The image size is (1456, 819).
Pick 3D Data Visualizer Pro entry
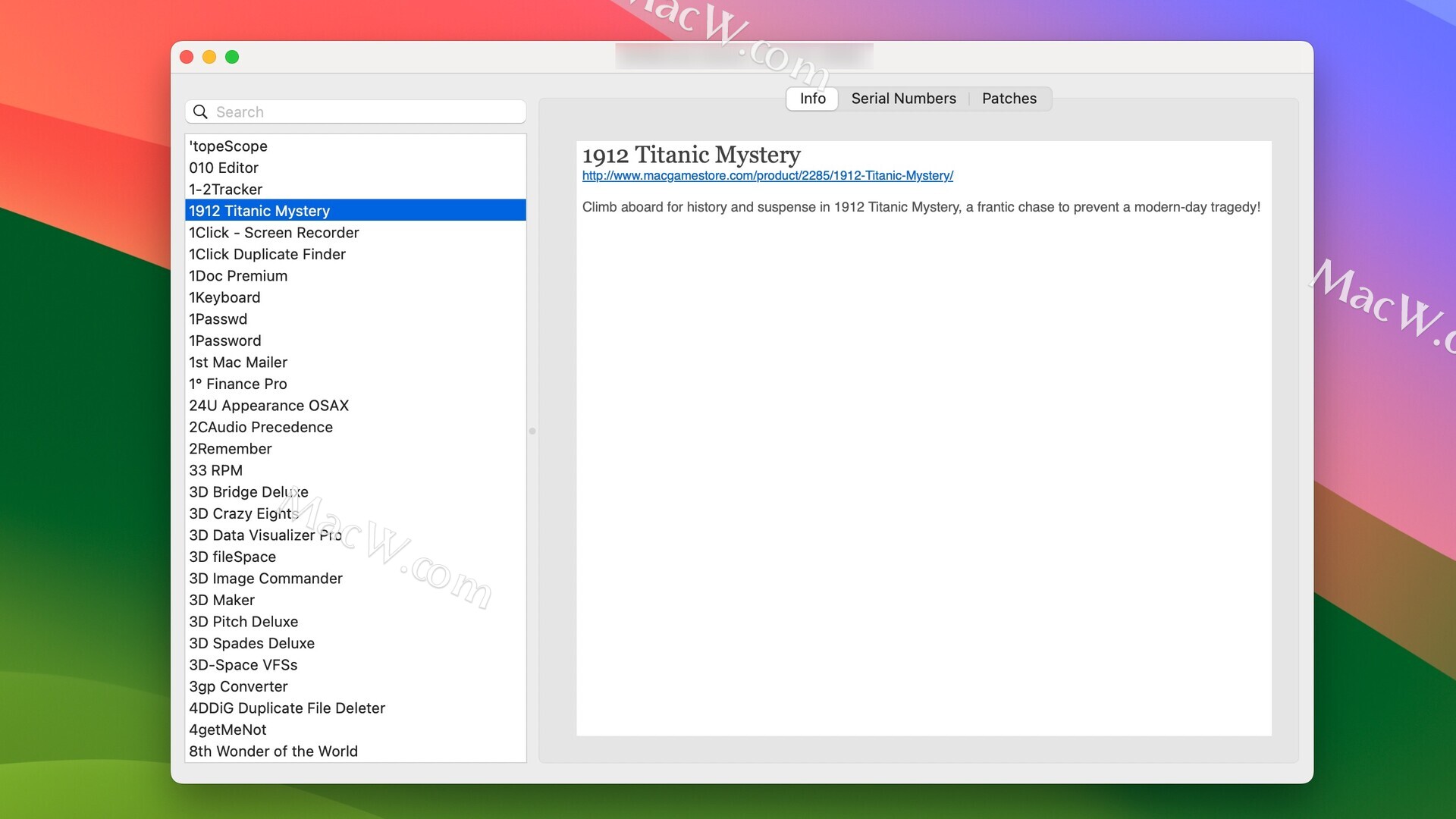pyautogui.click(x=356, y=535)
